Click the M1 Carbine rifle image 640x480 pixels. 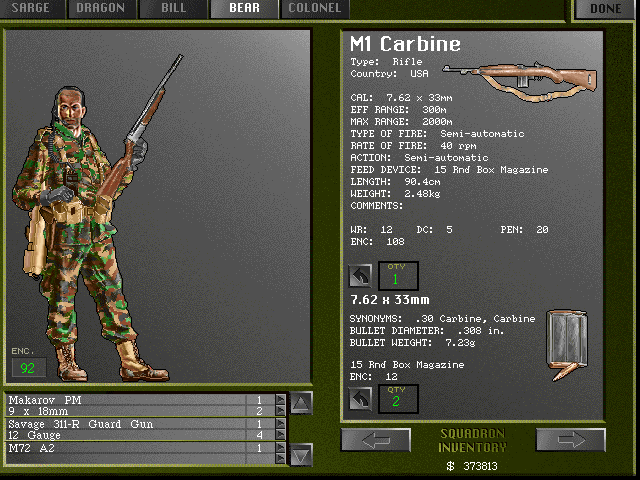tap(518, 79)
